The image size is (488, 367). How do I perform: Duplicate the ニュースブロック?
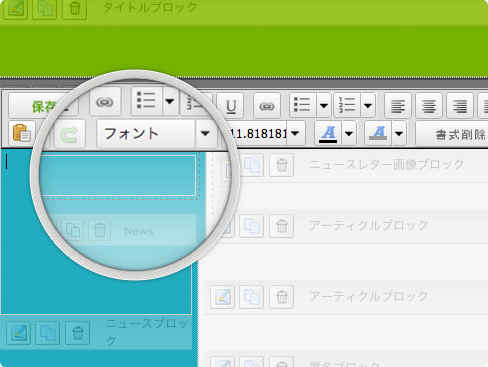click(48, 333)
